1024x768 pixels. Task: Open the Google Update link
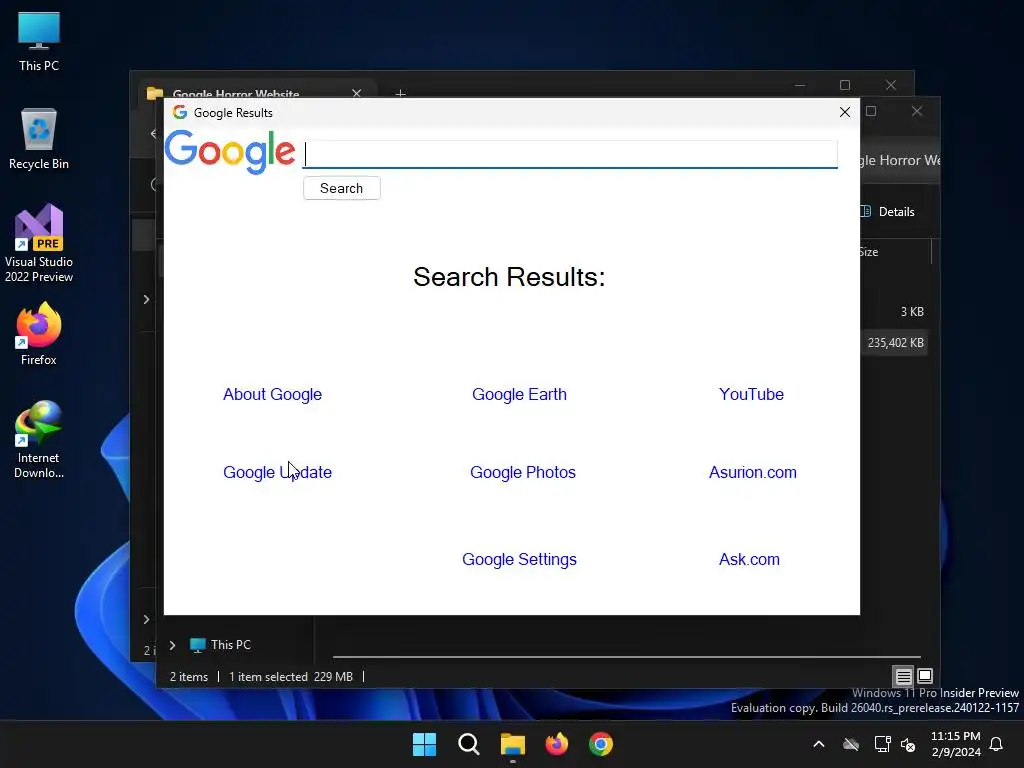(x=278, y=472)
